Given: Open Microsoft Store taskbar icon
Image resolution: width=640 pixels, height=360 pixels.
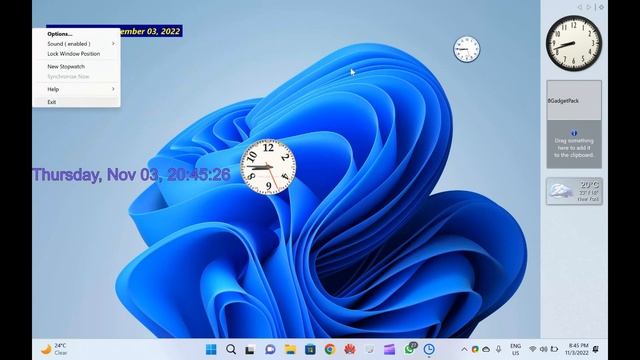Looking at the screenshot, I should [310, 349].
